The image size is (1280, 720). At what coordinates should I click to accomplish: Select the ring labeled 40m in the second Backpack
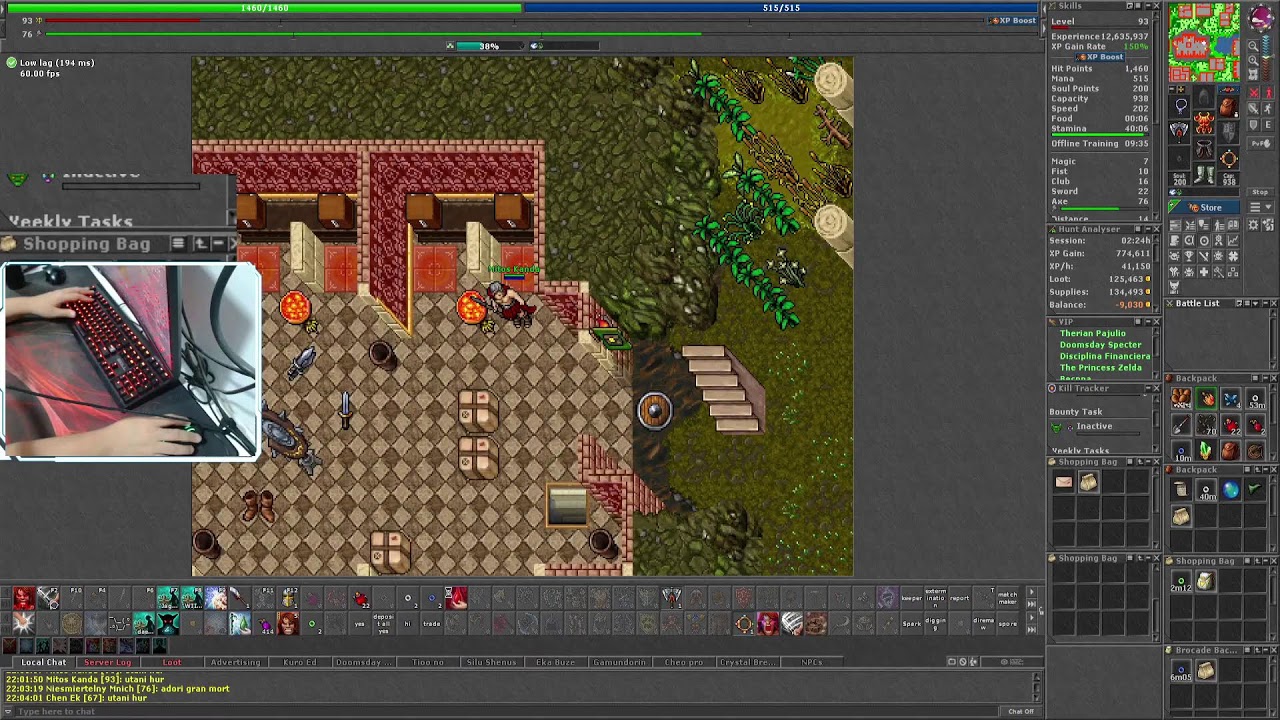[1205, 490]
